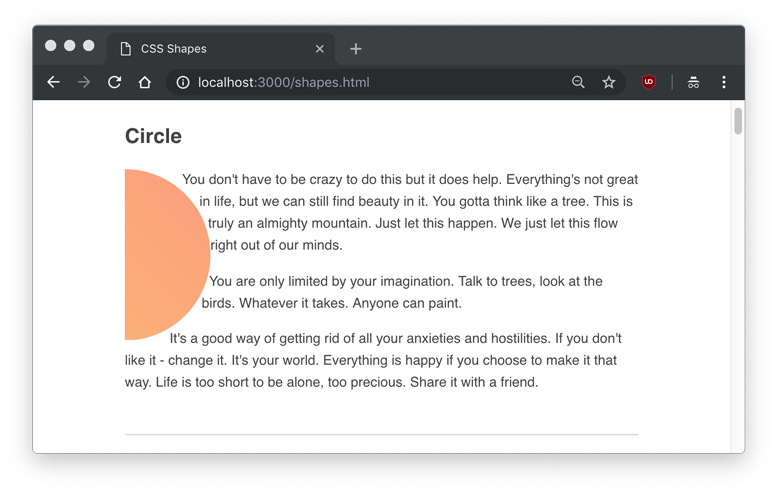
Task: Close the CSS Shapes tab
Action: click(x=320, y=48)
